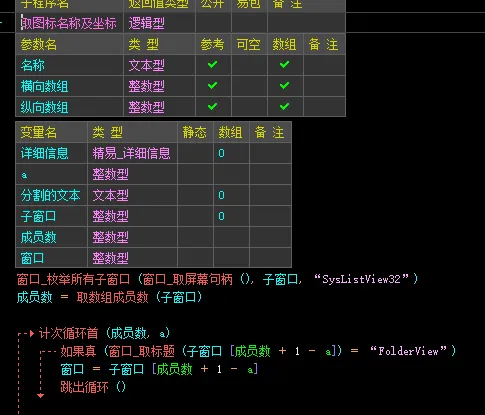Click "SysListView32" string literal
This screenshot has width=485, height=415.
tap(362, 279)
